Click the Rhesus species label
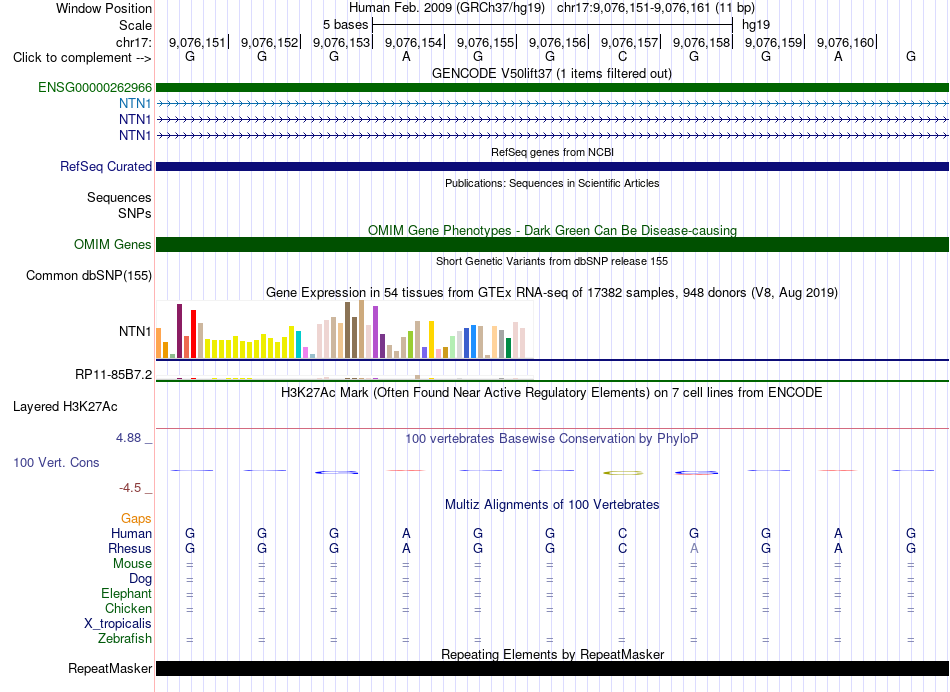Image resolution: width=950 pixels, height=692 pixels. pyautogui.click(x=130, y=548)
